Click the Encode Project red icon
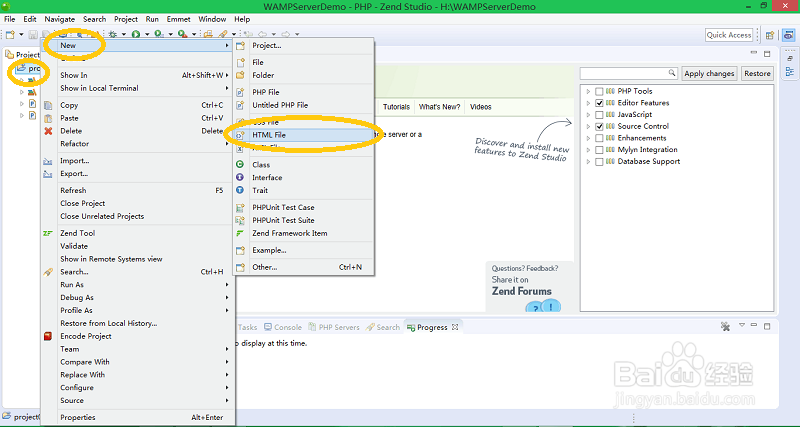 pyautogui.click(x=48, y=336)
